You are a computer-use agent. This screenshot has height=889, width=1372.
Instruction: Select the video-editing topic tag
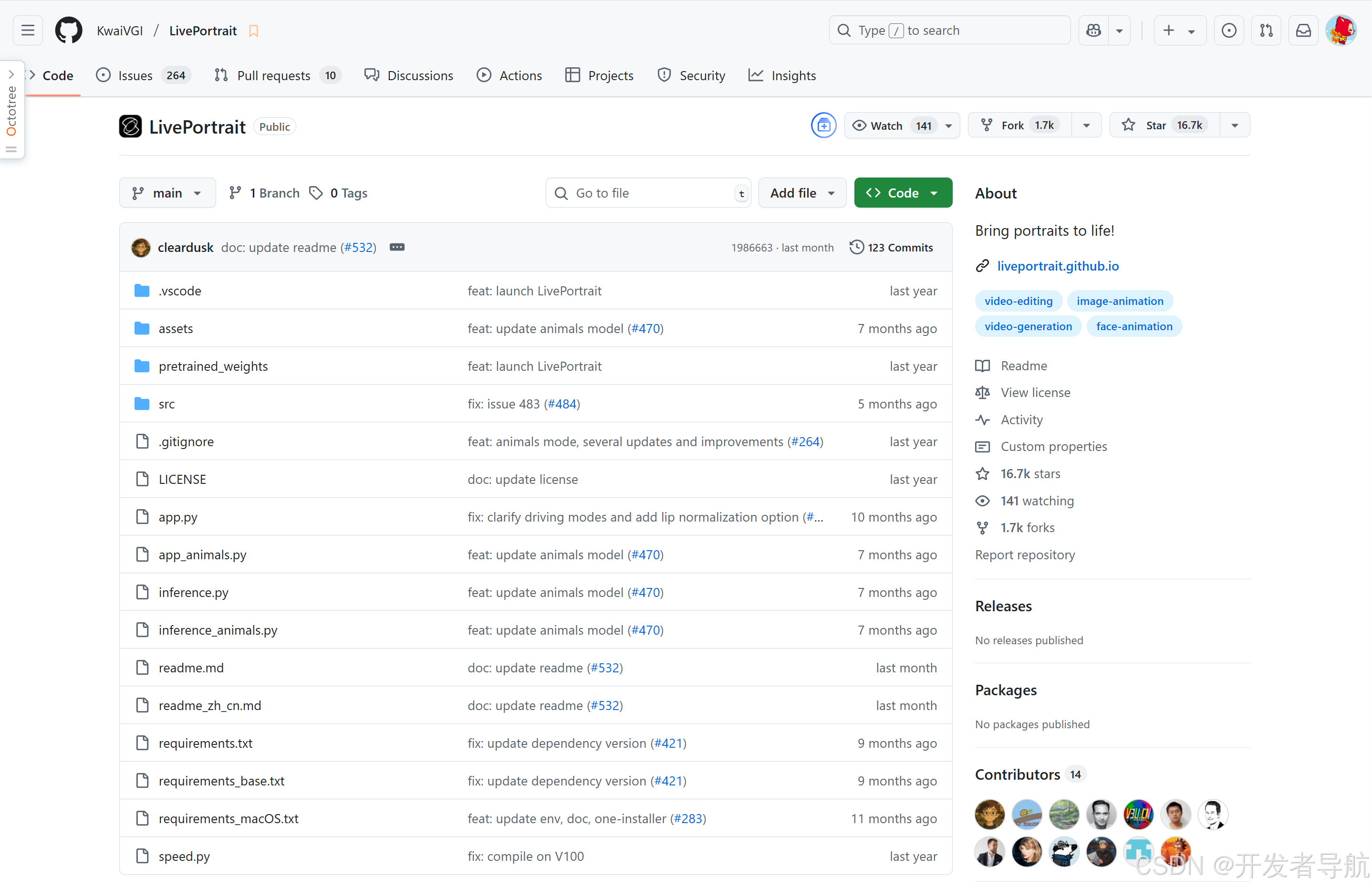point(1018,301)
